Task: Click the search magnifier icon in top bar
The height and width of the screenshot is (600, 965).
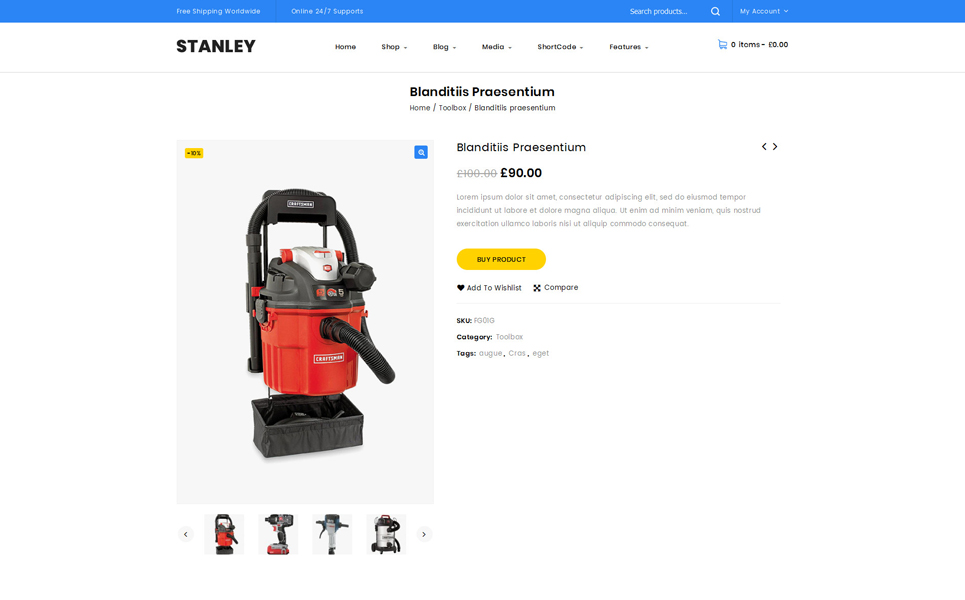Action: click(x=715, y=11)
